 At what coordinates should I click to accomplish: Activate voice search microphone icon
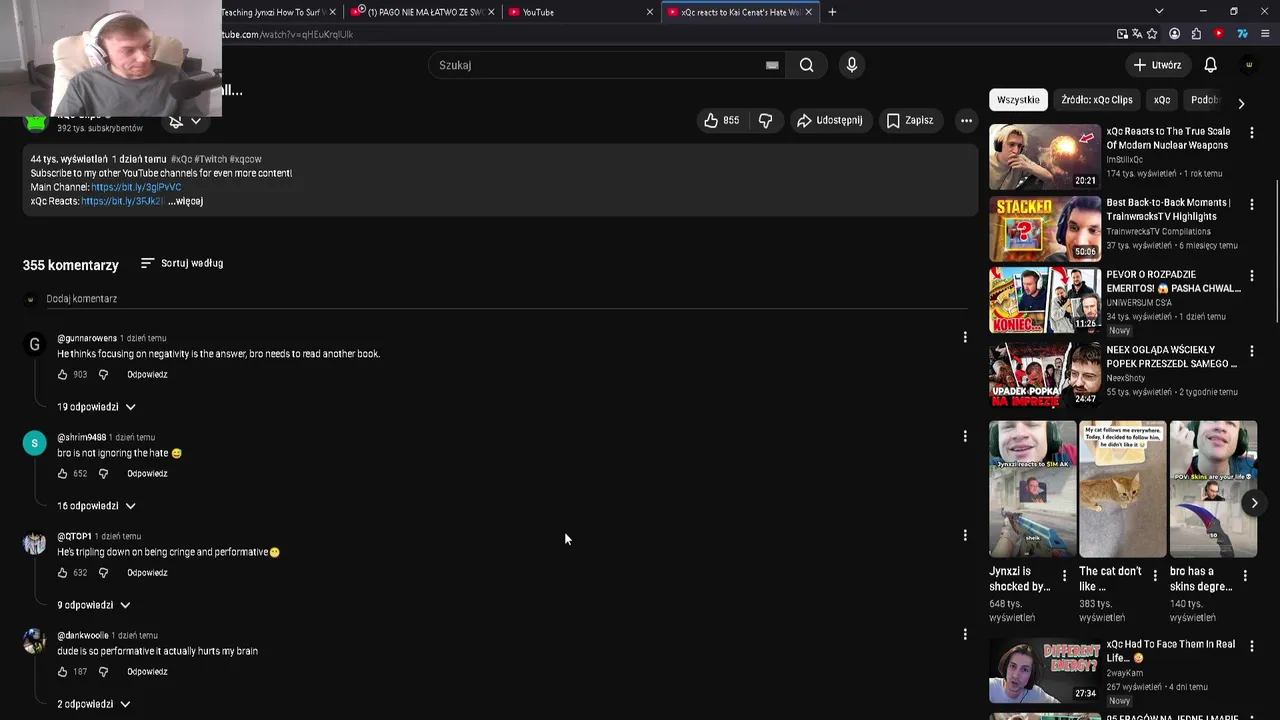851,65
